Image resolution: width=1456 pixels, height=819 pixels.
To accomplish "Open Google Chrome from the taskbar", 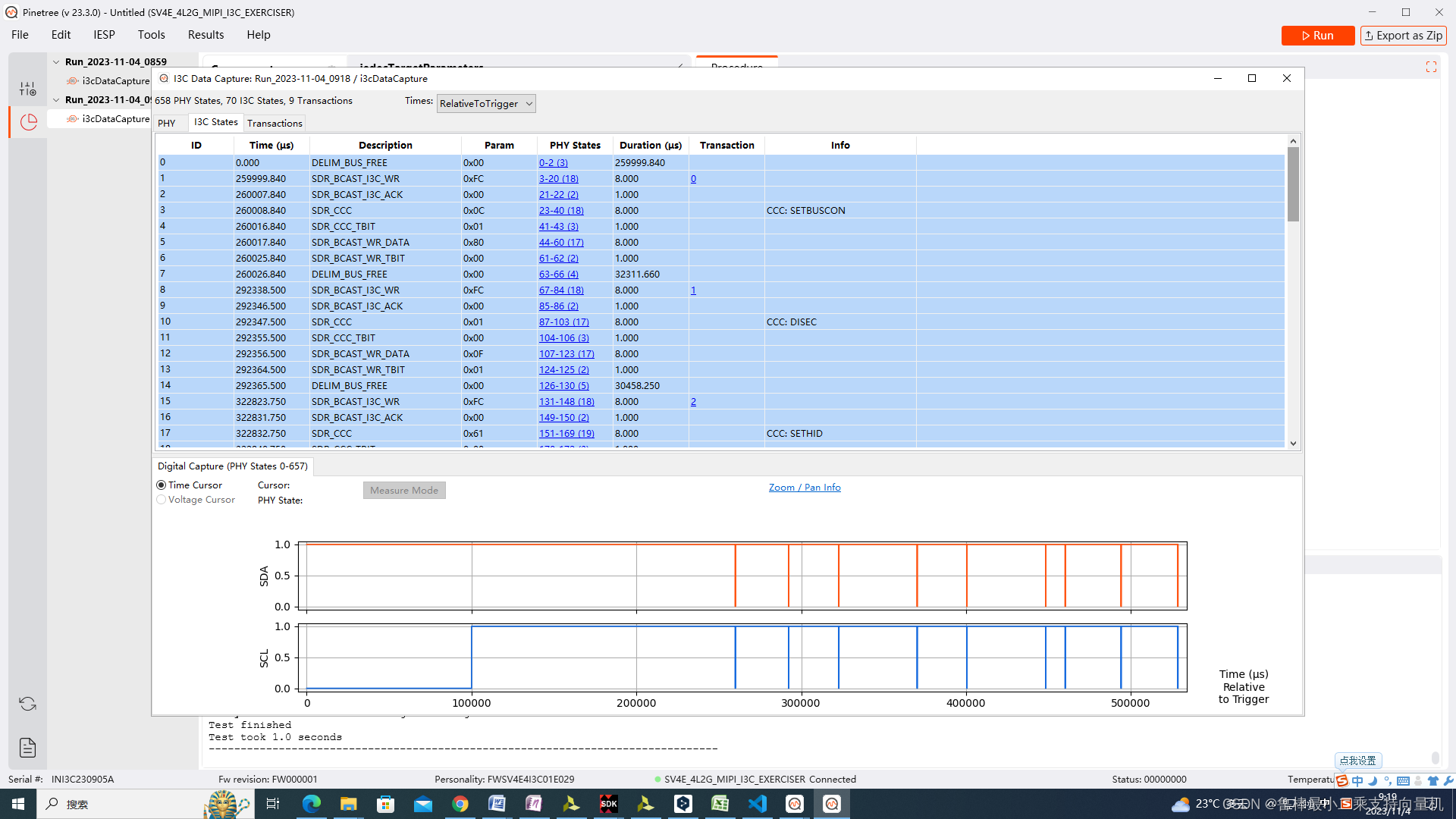I will coord(460,804).
